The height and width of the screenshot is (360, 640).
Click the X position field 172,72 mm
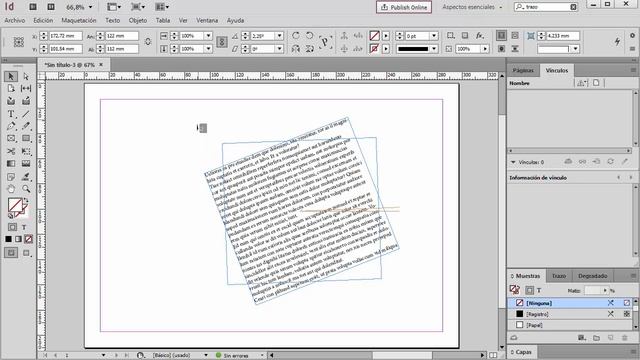(x=65, y=36)
